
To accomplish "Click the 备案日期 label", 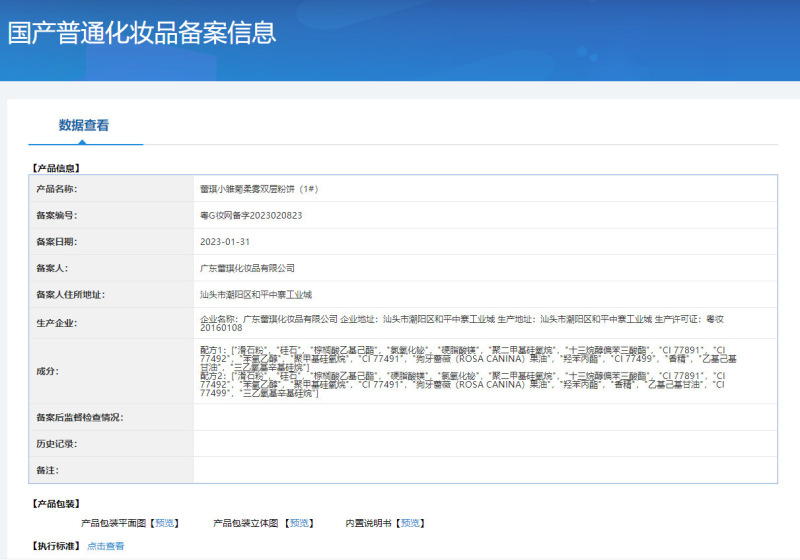I will [x=57, y=242].
